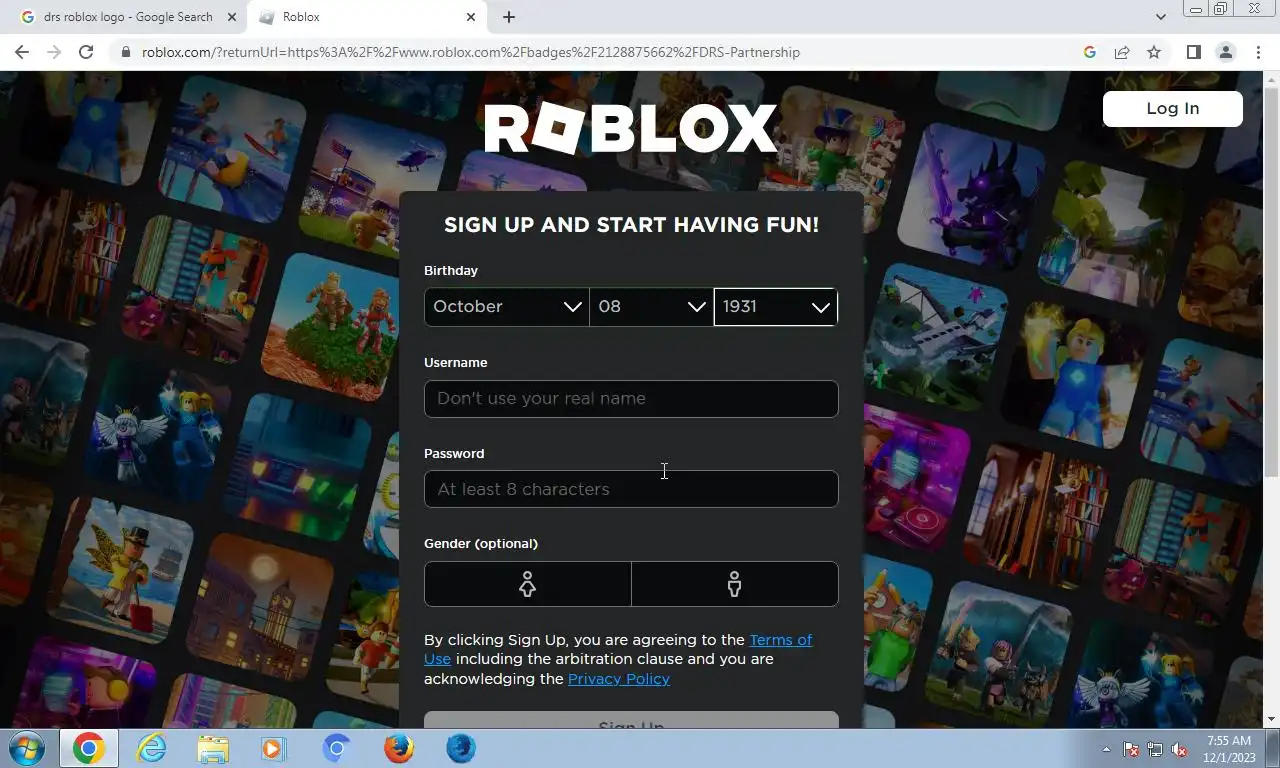Bookmark this page with star icon

click(x=1154, y=52)
